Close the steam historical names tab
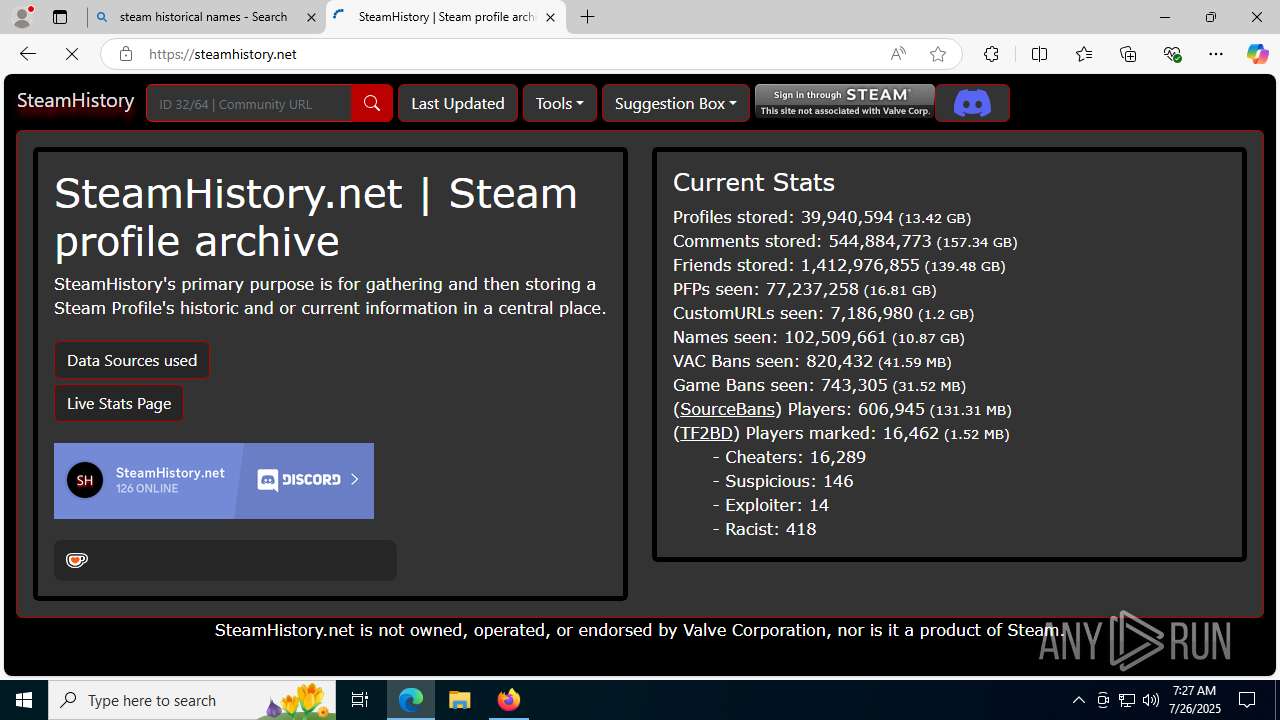 (x=311, y=17)
